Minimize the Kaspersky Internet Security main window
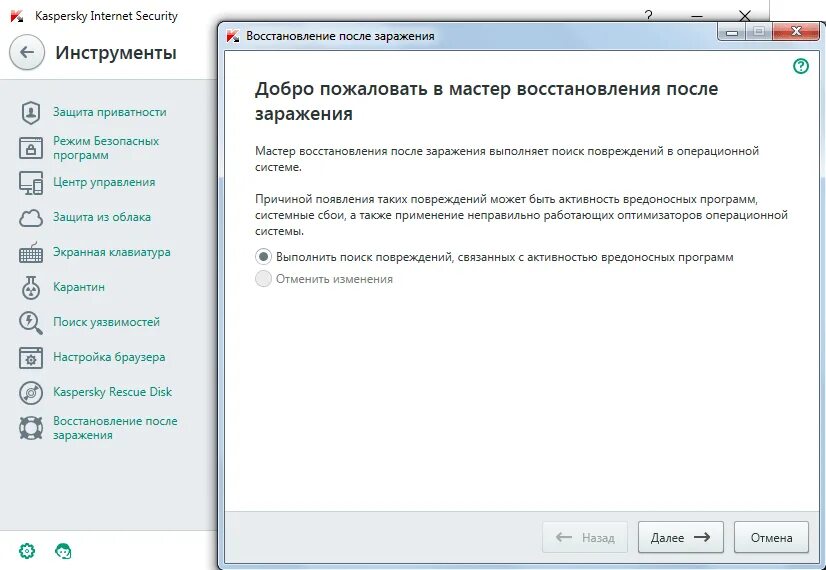The height and width of the screenshot is (570, 826). (x=696, y=16)
